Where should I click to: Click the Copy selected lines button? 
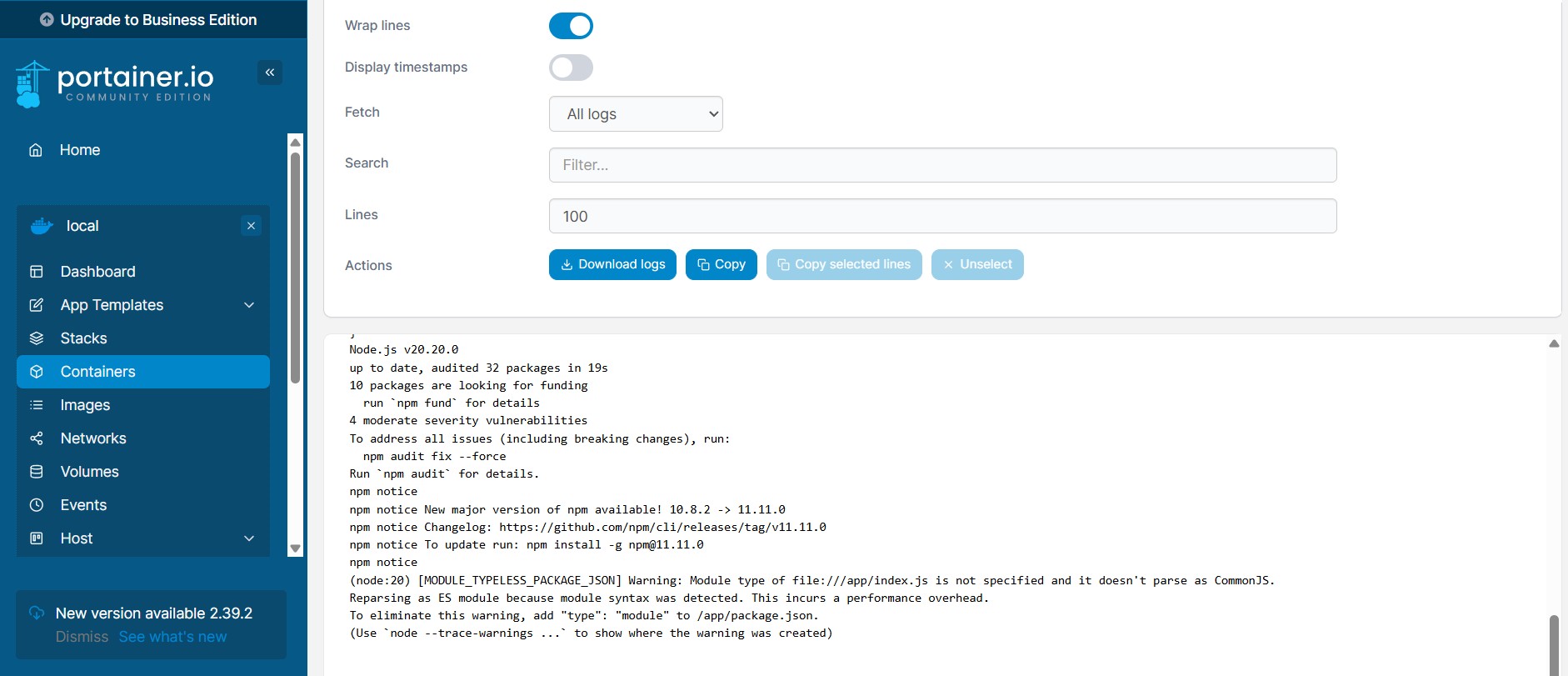(844, 264)
